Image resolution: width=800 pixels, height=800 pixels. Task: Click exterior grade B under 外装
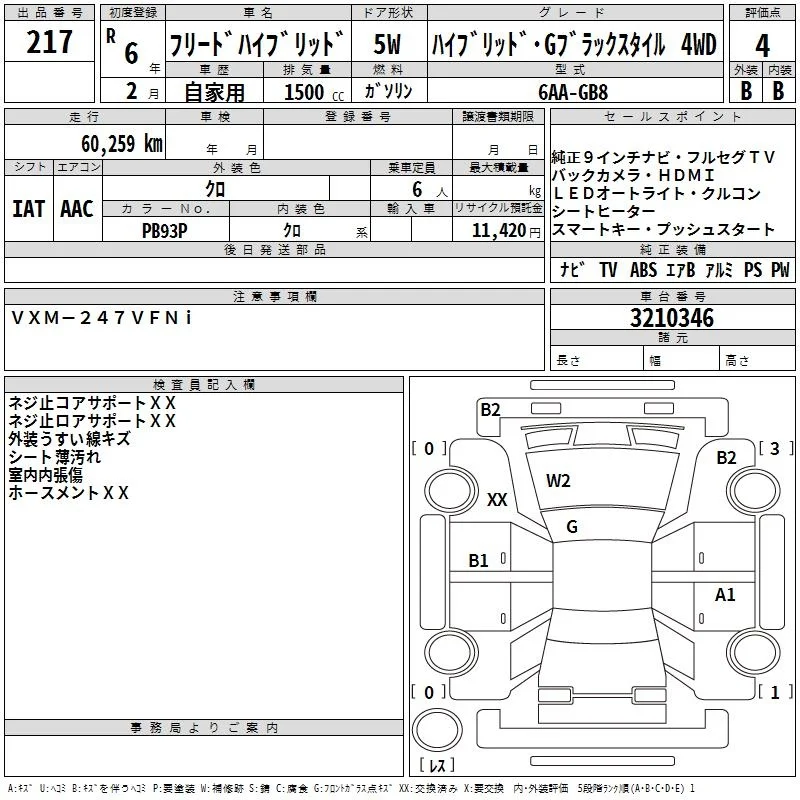746,91
